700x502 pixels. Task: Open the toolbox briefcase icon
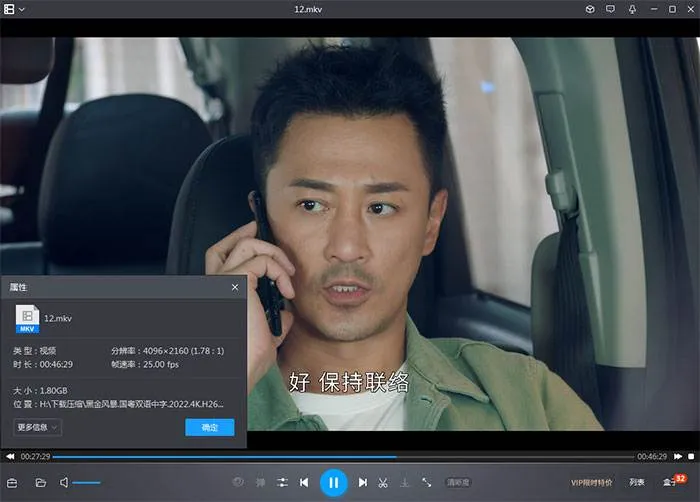pyautogui.click(x=12, y=482)
